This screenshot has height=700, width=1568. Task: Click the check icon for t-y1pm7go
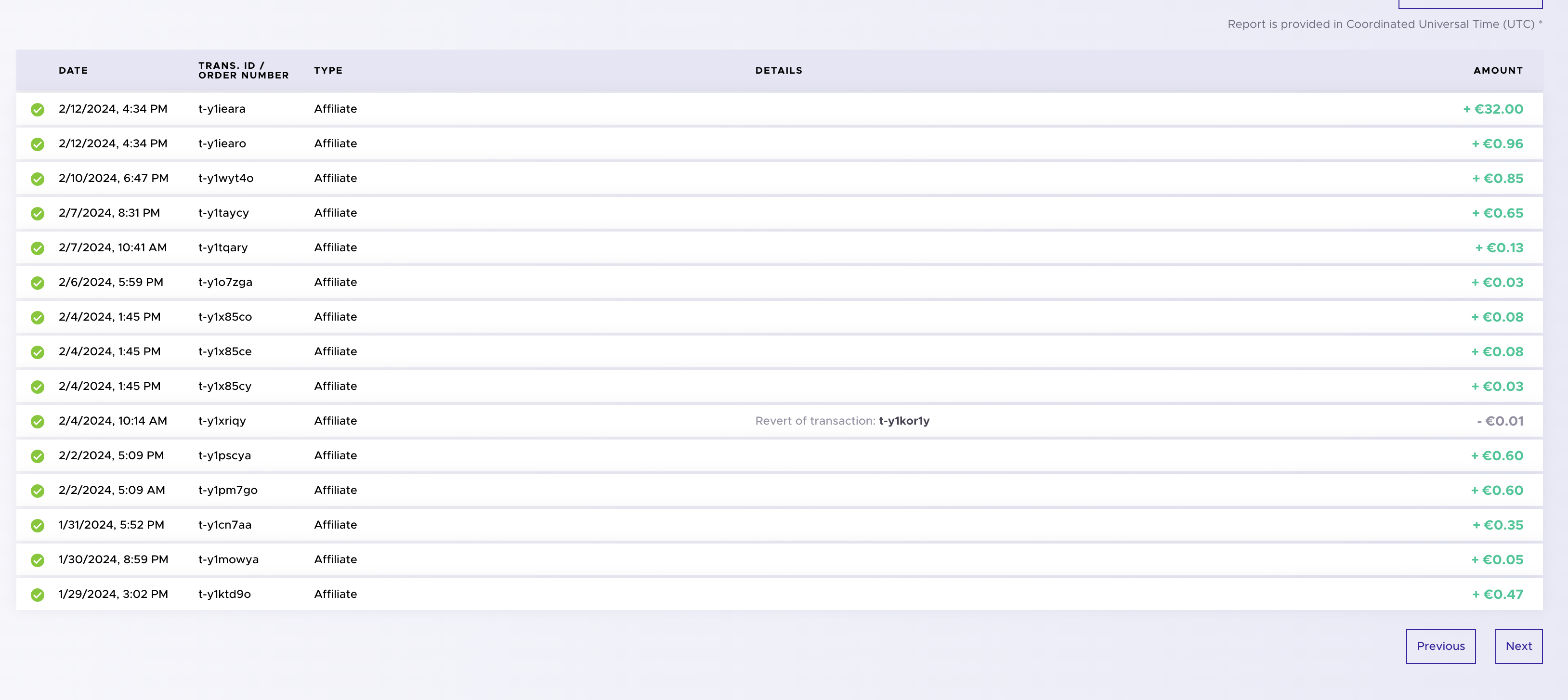(38, 491)
